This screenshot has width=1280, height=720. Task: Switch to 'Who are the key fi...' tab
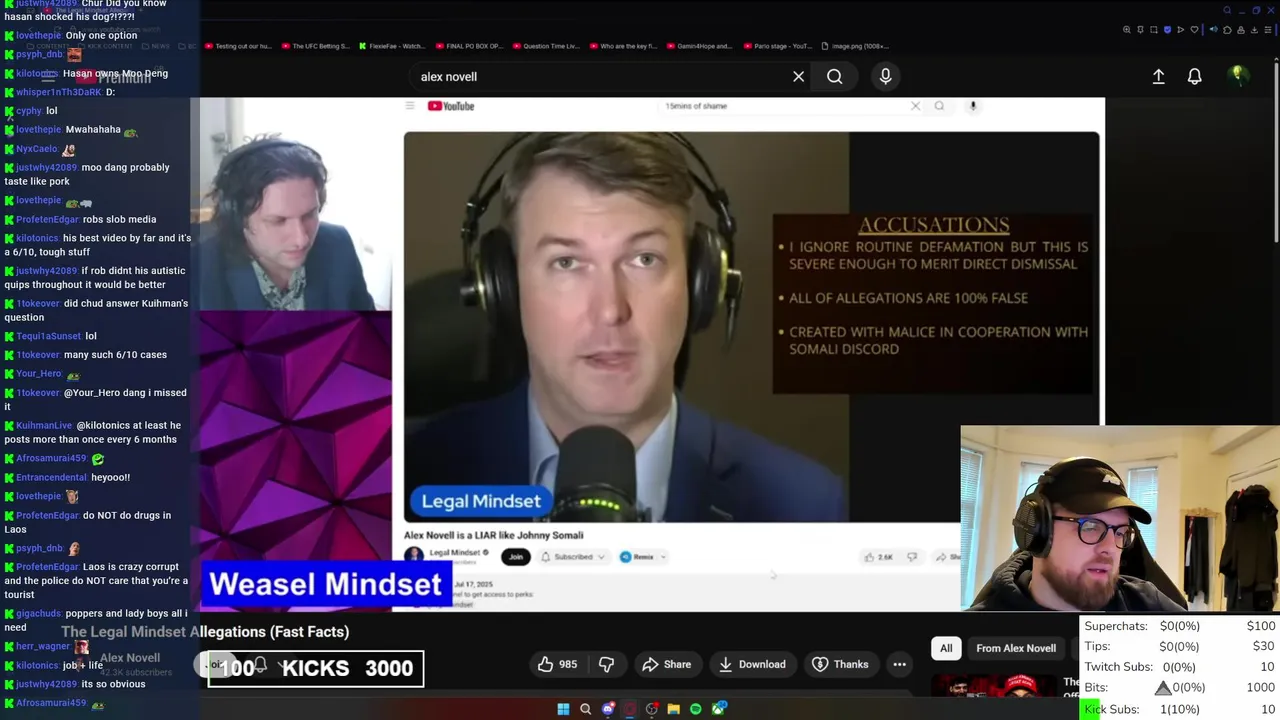623,46
